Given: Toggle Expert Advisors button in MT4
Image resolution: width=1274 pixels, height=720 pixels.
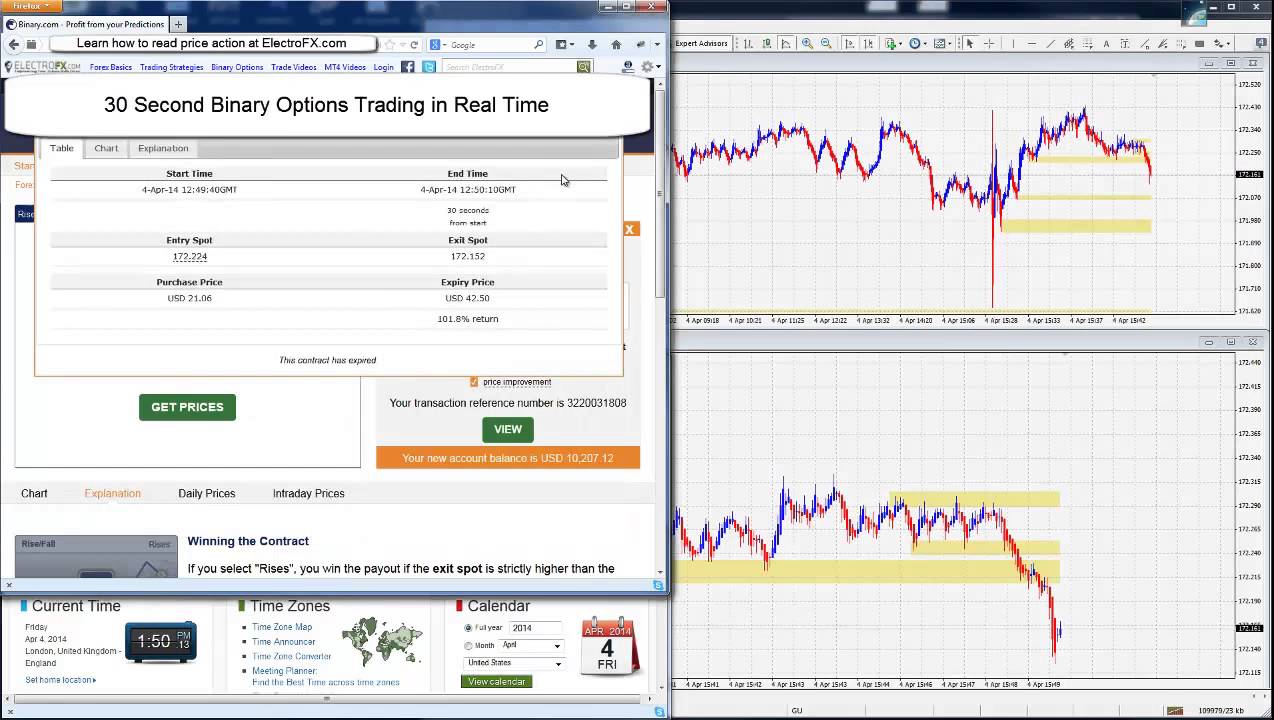Looking at the screenshot, I should point(702,44).
